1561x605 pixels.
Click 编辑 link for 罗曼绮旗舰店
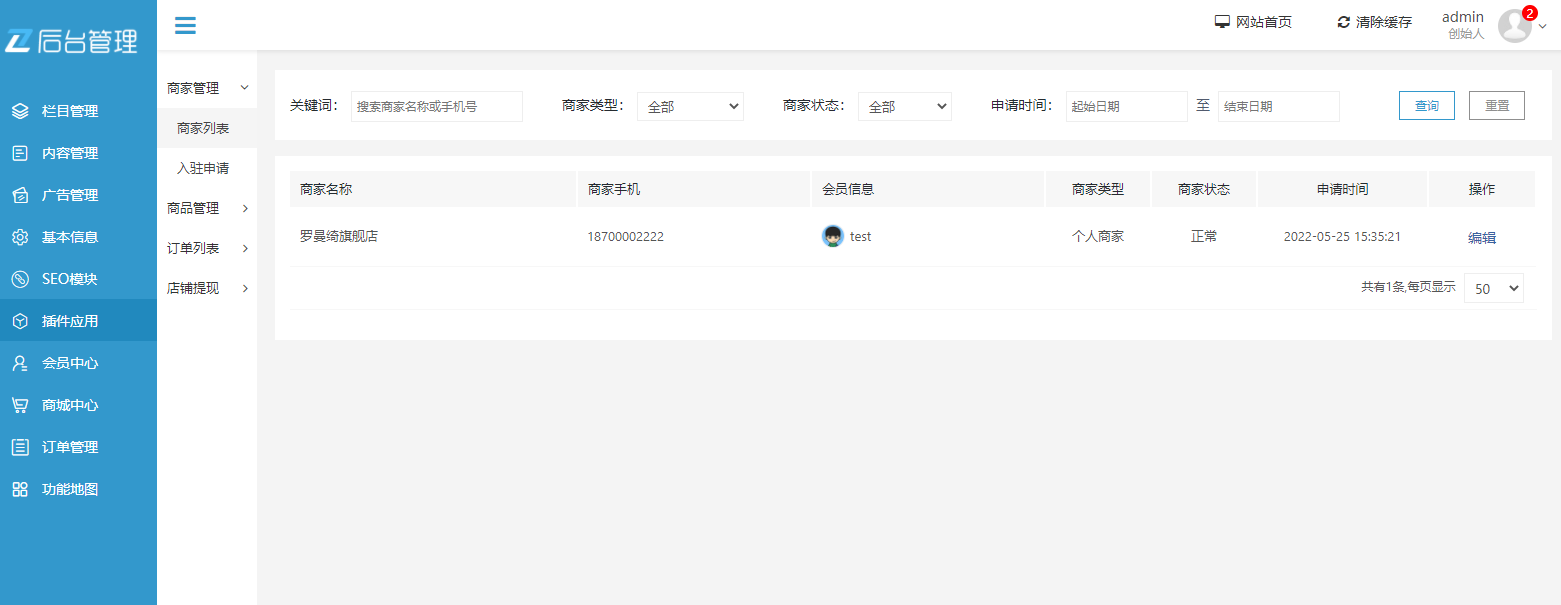[1481, 237]
